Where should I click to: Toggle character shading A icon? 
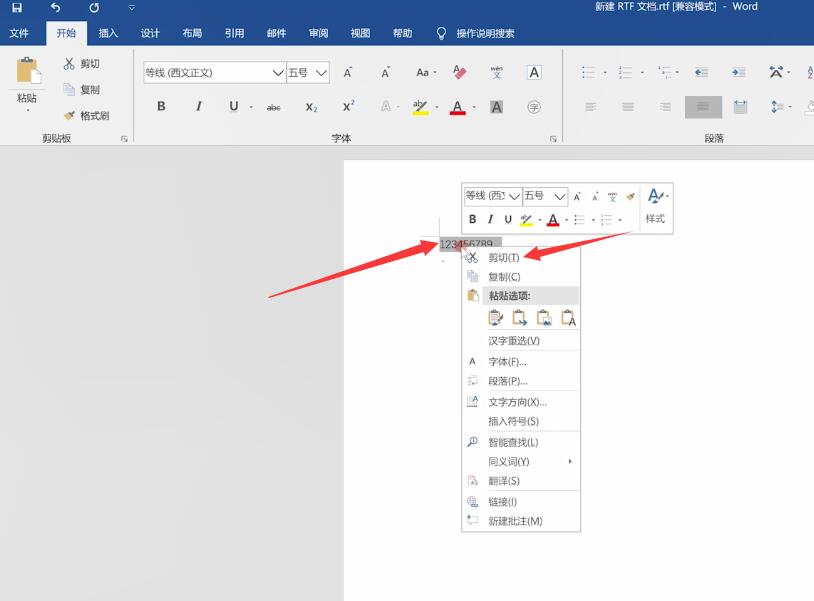[x=496, y=107]
